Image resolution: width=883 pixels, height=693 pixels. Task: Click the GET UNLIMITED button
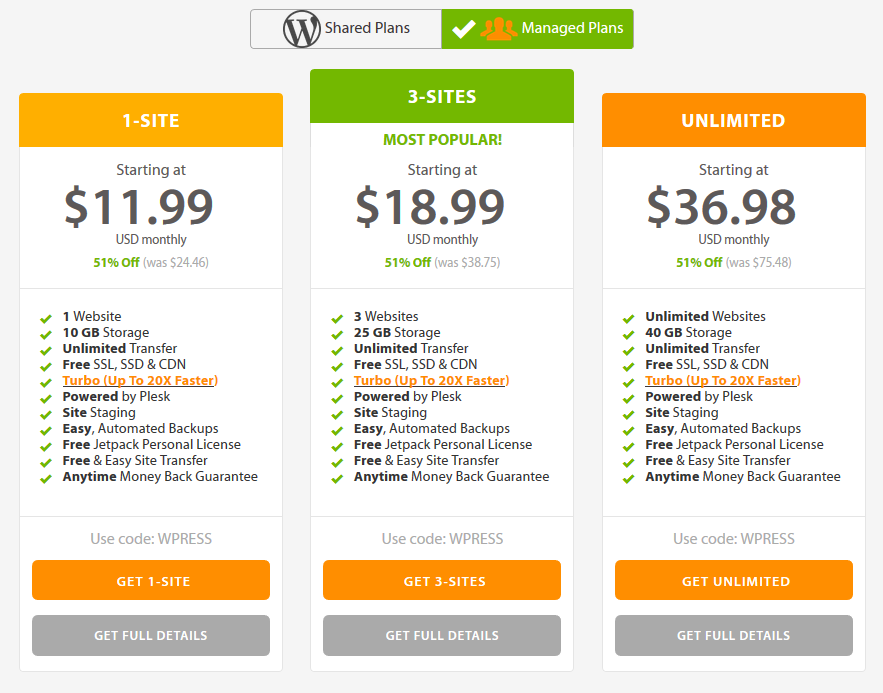[734, 580]
